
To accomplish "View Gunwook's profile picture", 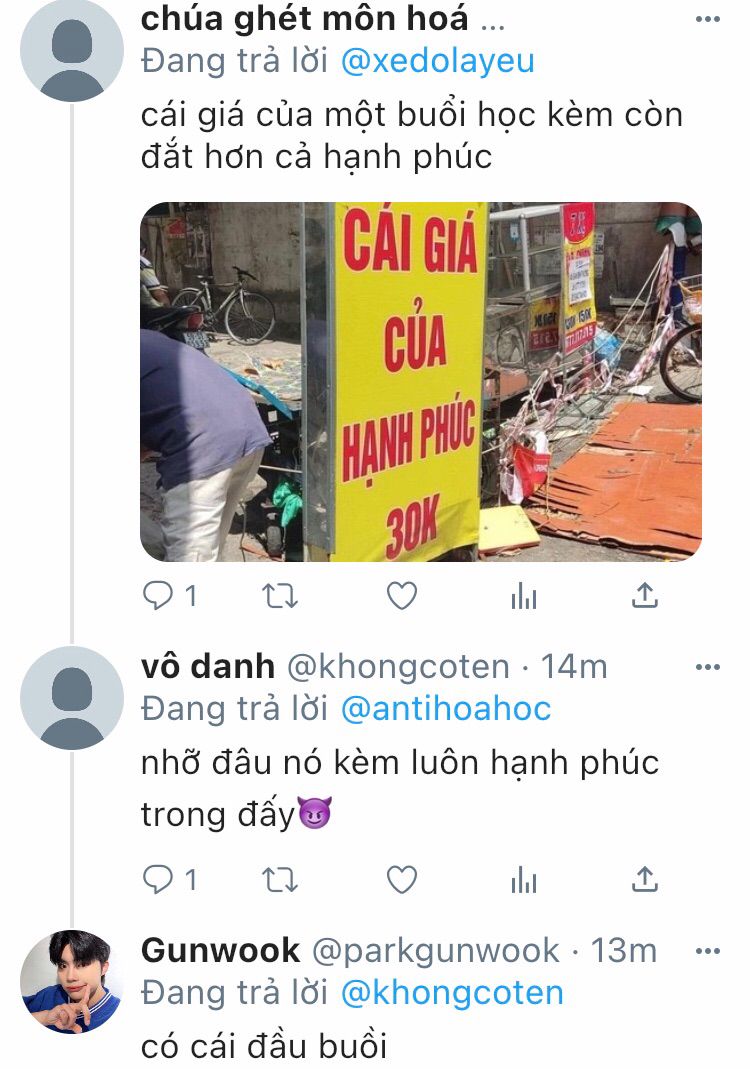I will (x=72, y=982).
